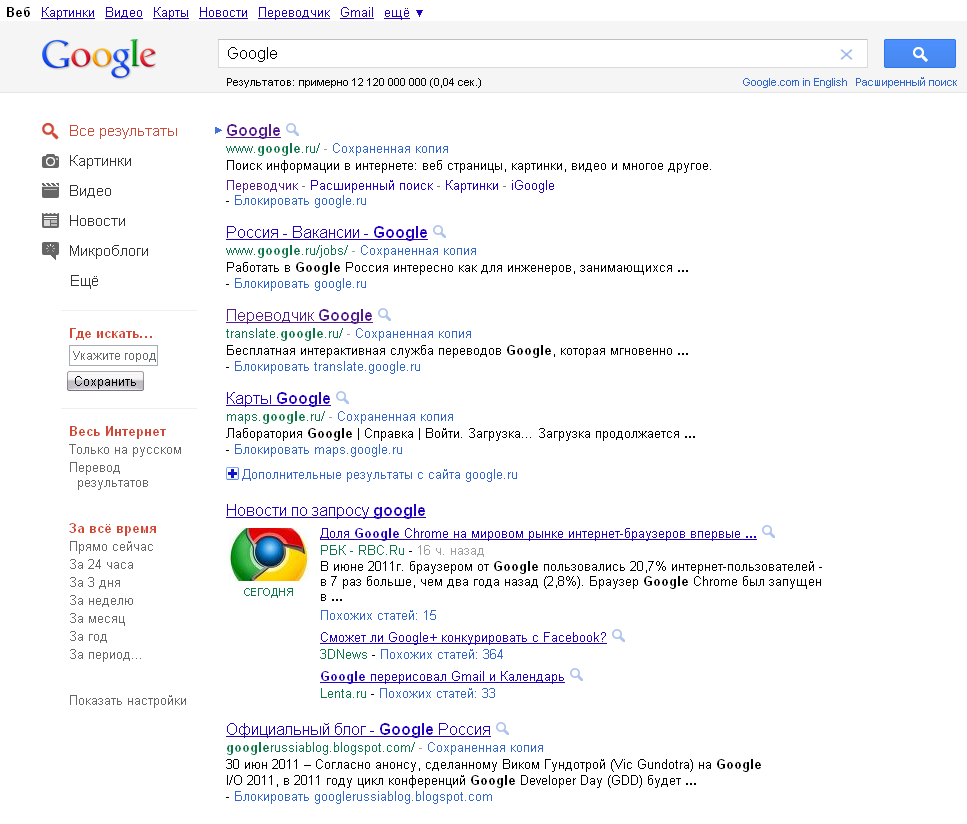Image resolution: width=967 pixels, height=824 pixels.
Task: Click Блокировать maps.google.ru
Action: click(x=318, y=450)
